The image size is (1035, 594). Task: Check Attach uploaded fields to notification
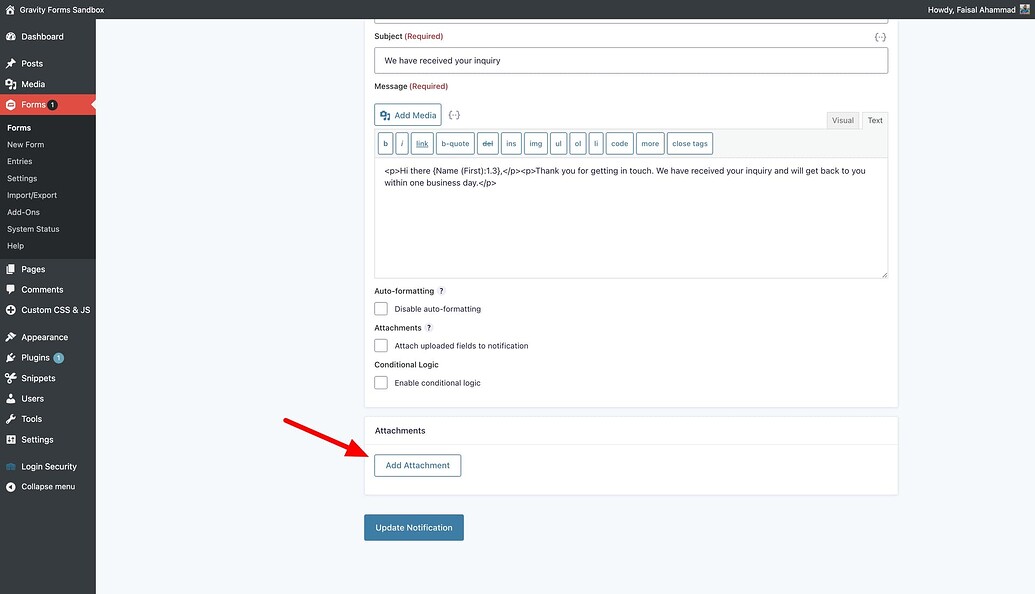381,345
